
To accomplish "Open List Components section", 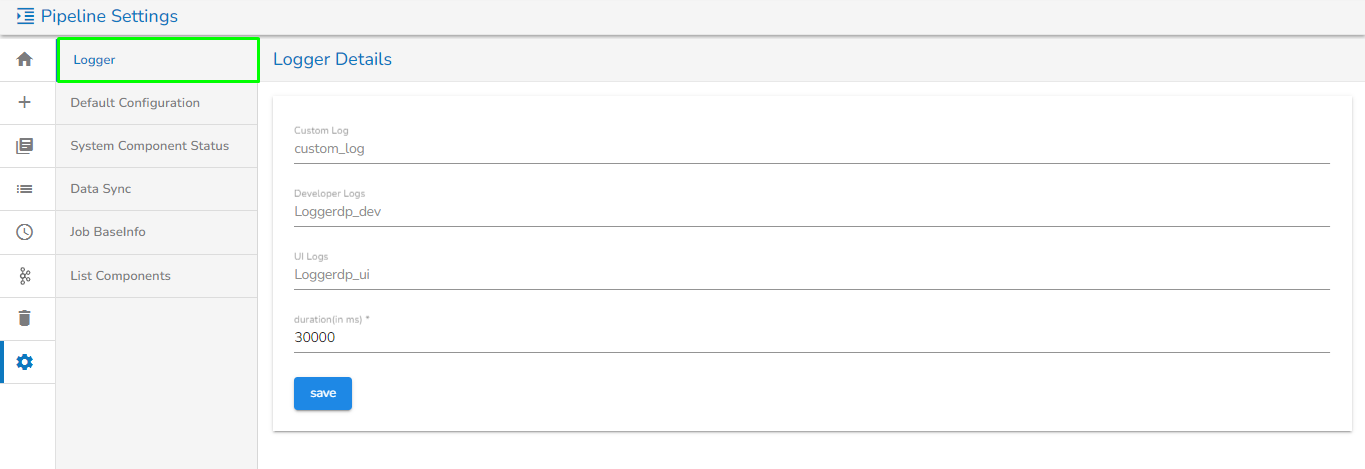I will coord(157,276).
